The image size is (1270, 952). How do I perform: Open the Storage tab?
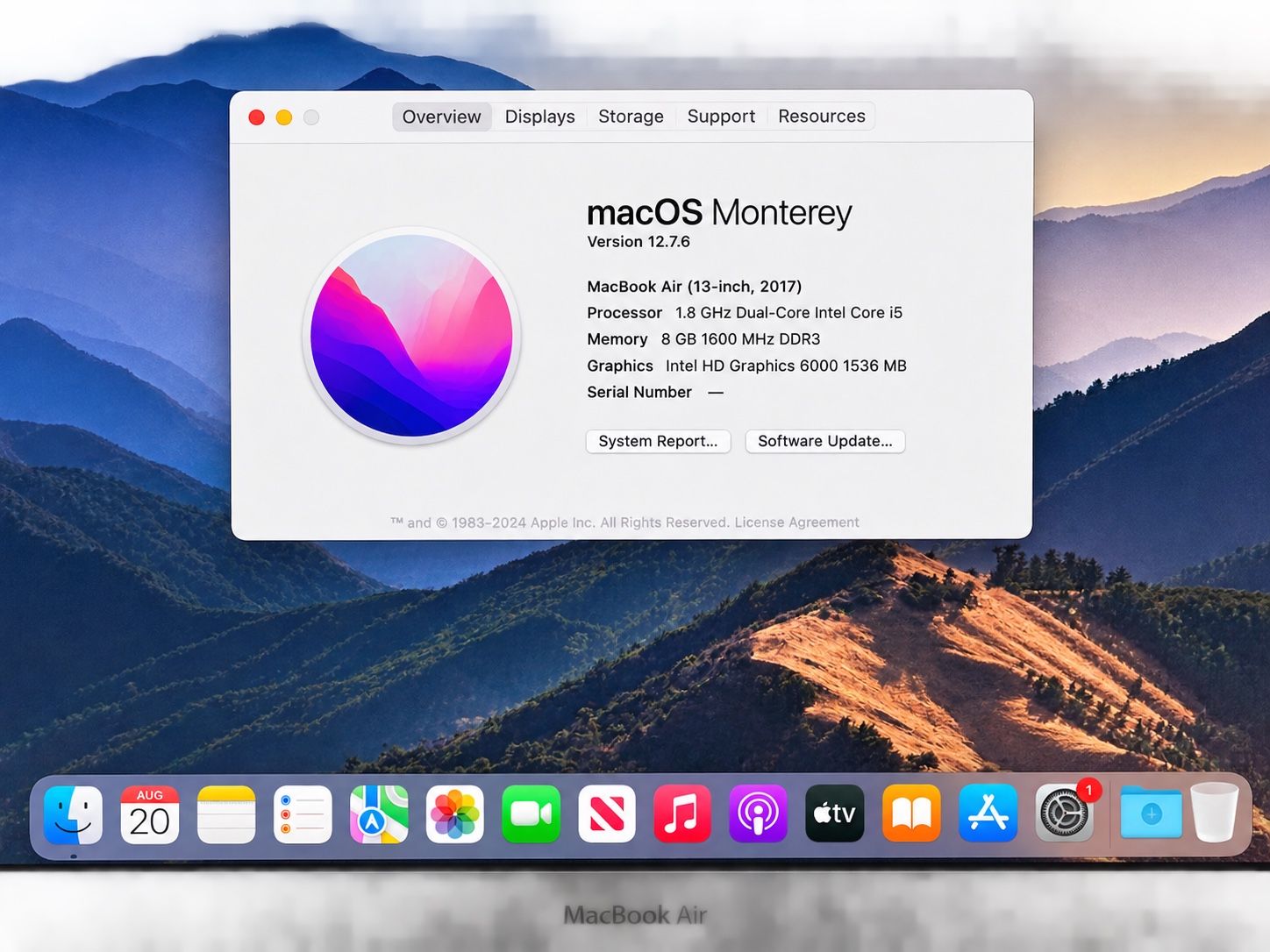point(631,117)
